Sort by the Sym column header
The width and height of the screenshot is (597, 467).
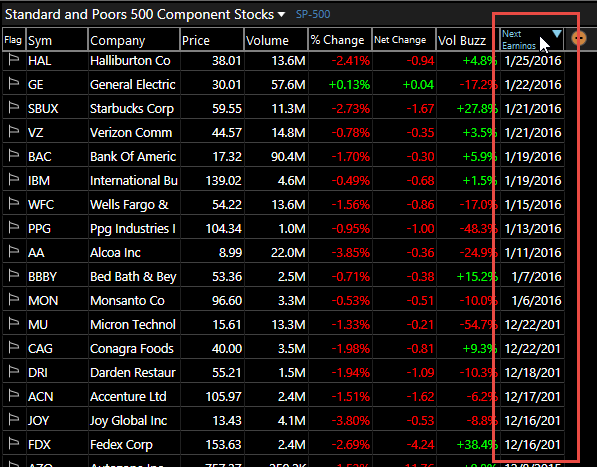[x=57, y=39]
